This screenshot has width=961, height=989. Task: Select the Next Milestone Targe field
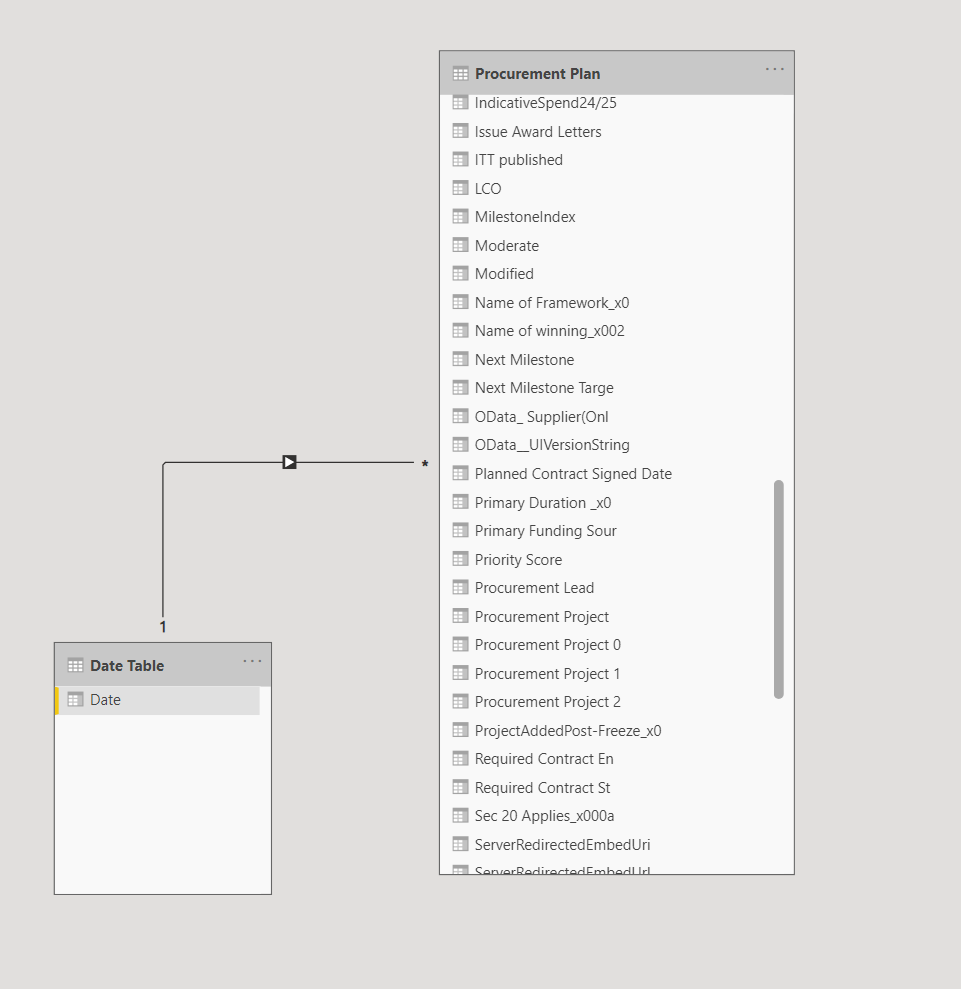(x=544, y=388)
